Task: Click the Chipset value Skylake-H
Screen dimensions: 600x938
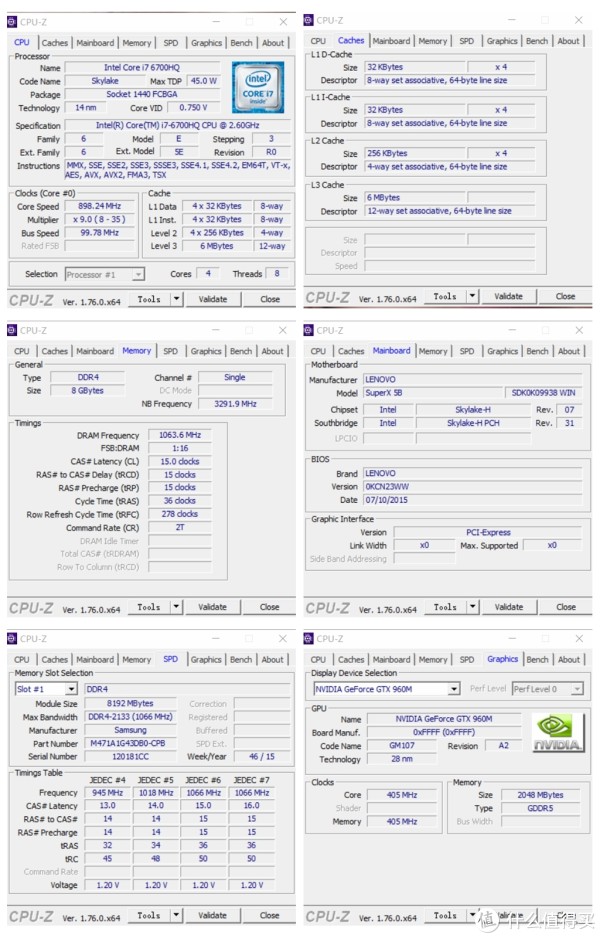Action: pos(473,410)
